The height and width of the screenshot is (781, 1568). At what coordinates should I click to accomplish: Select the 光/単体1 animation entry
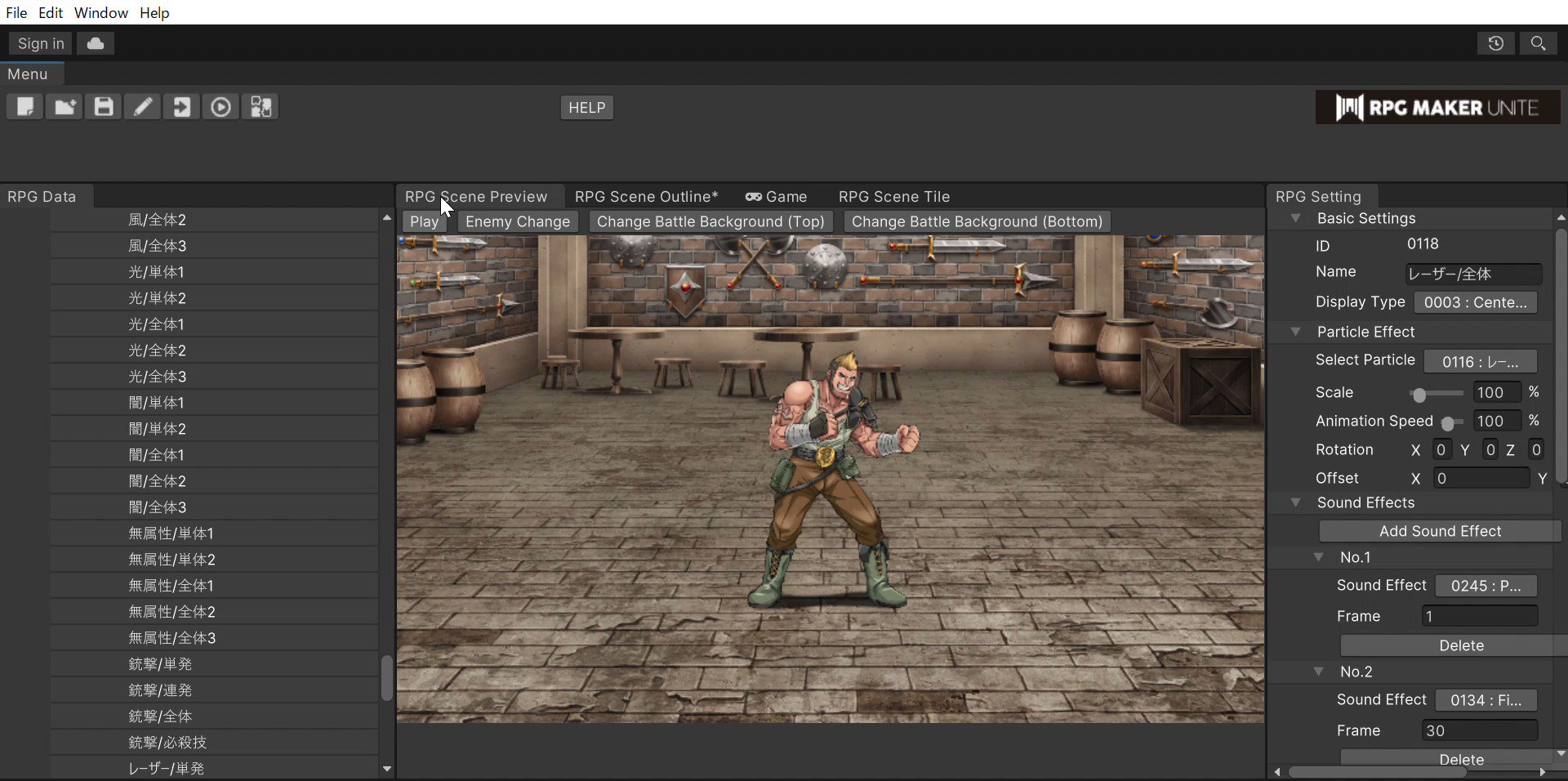(214, 272)
